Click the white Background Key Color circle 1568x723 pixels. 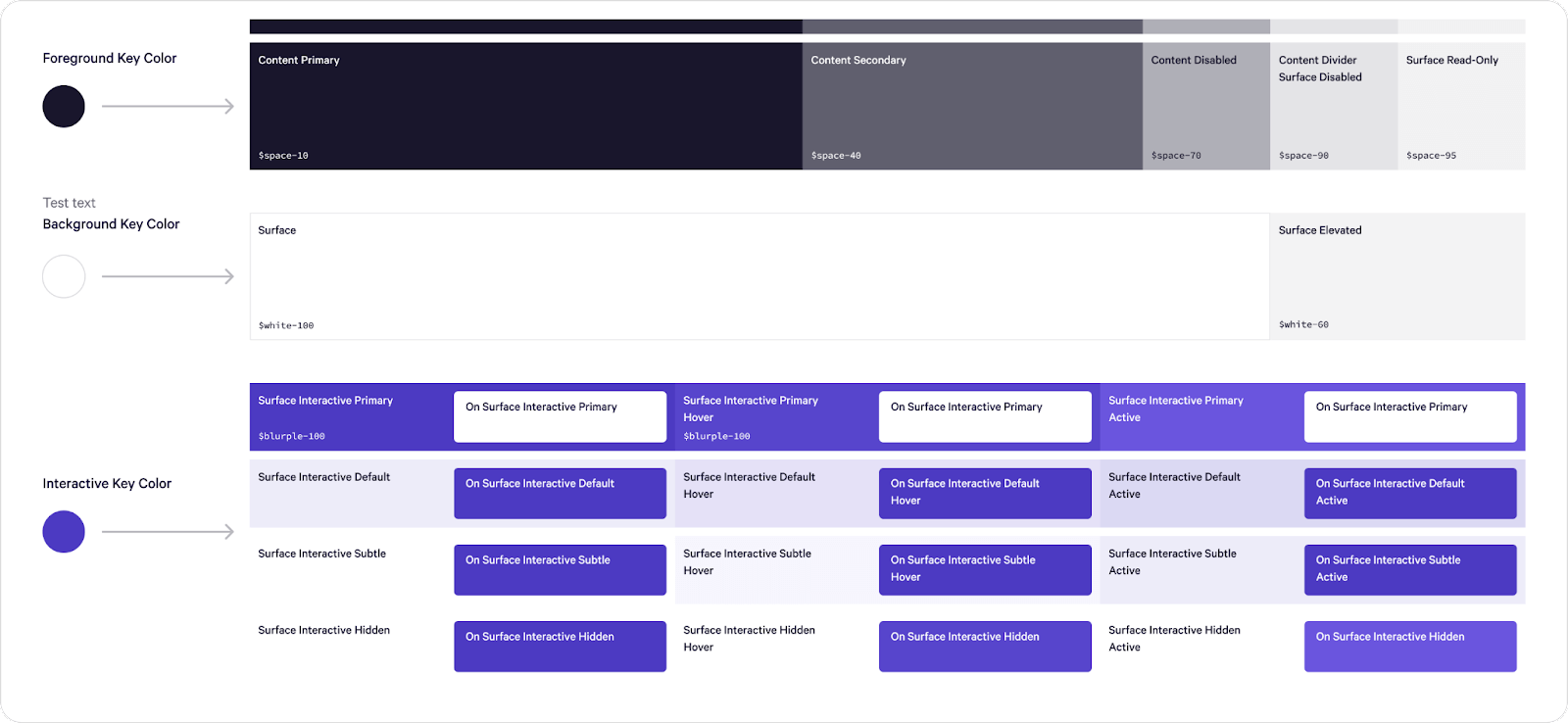click(64, 276)
